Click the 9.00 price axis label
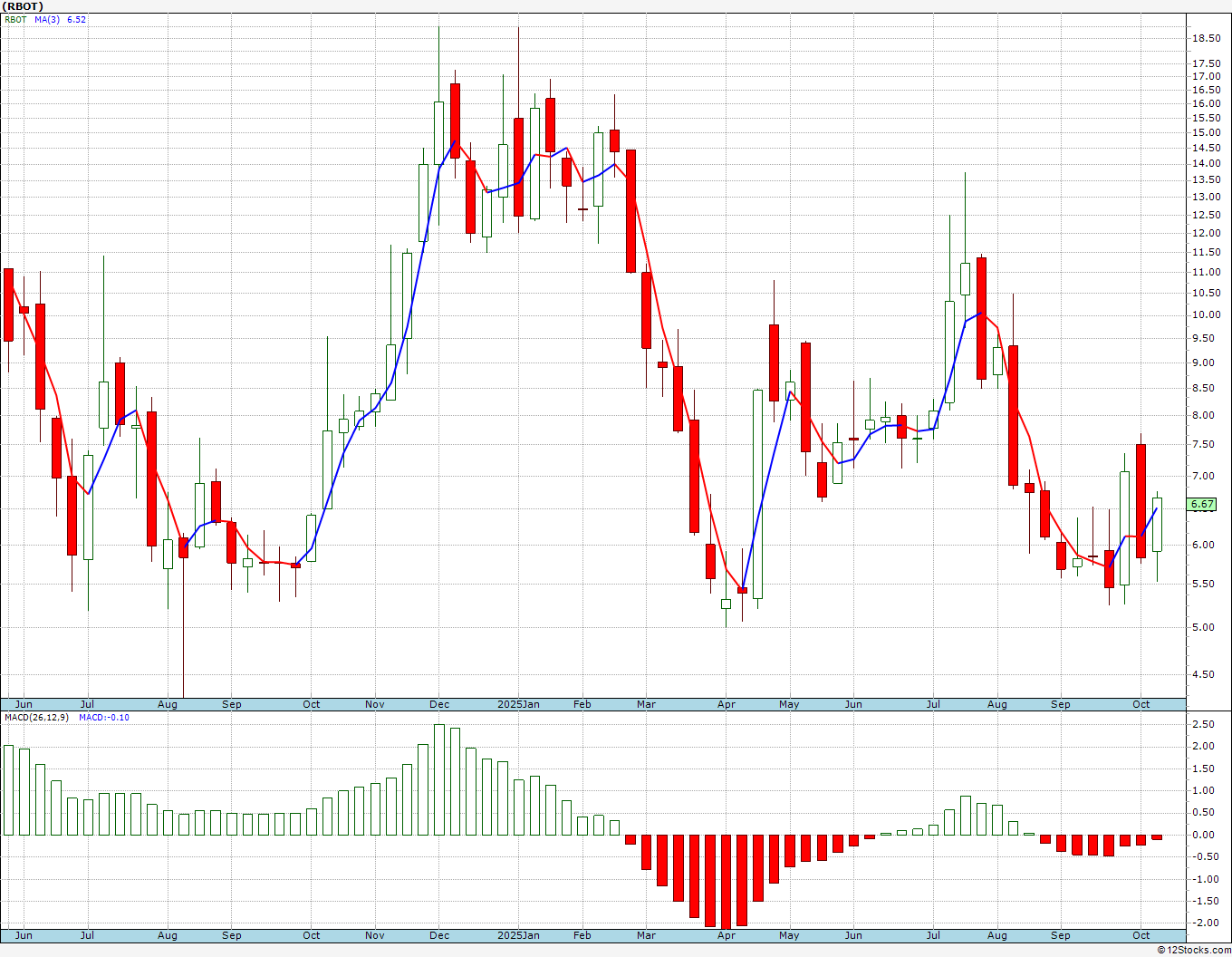This screenshot has width=1232, height=957. 1205,362
